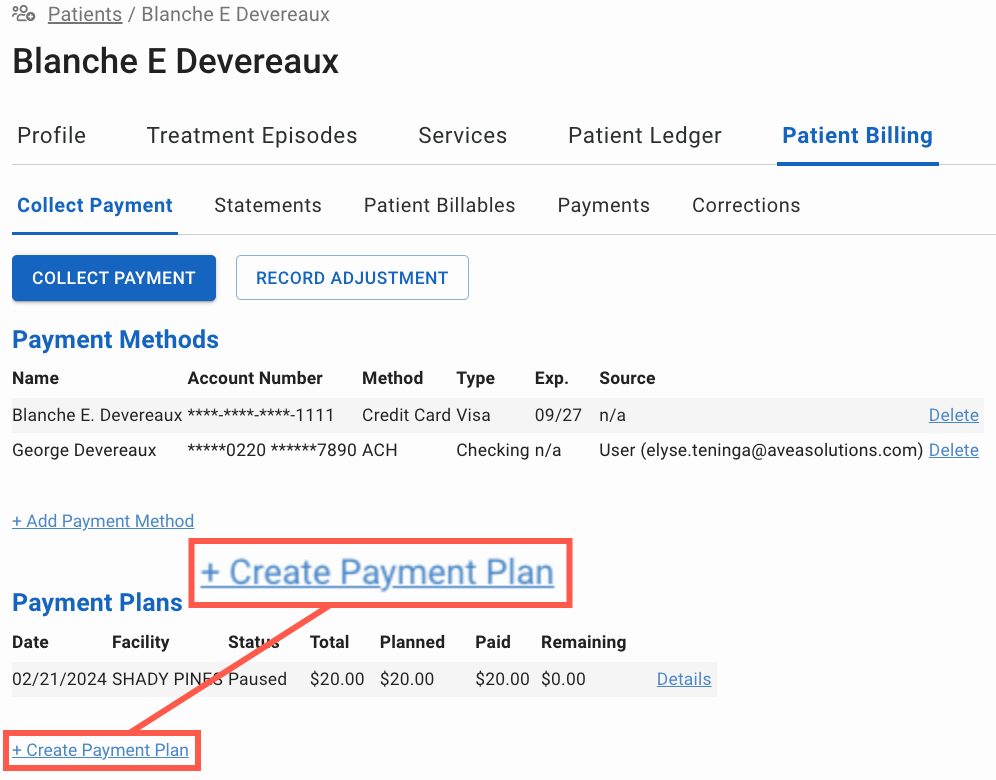Viewport: 996px width, 780px height.
Task: Select the Services tab
Action: point(462,135)
